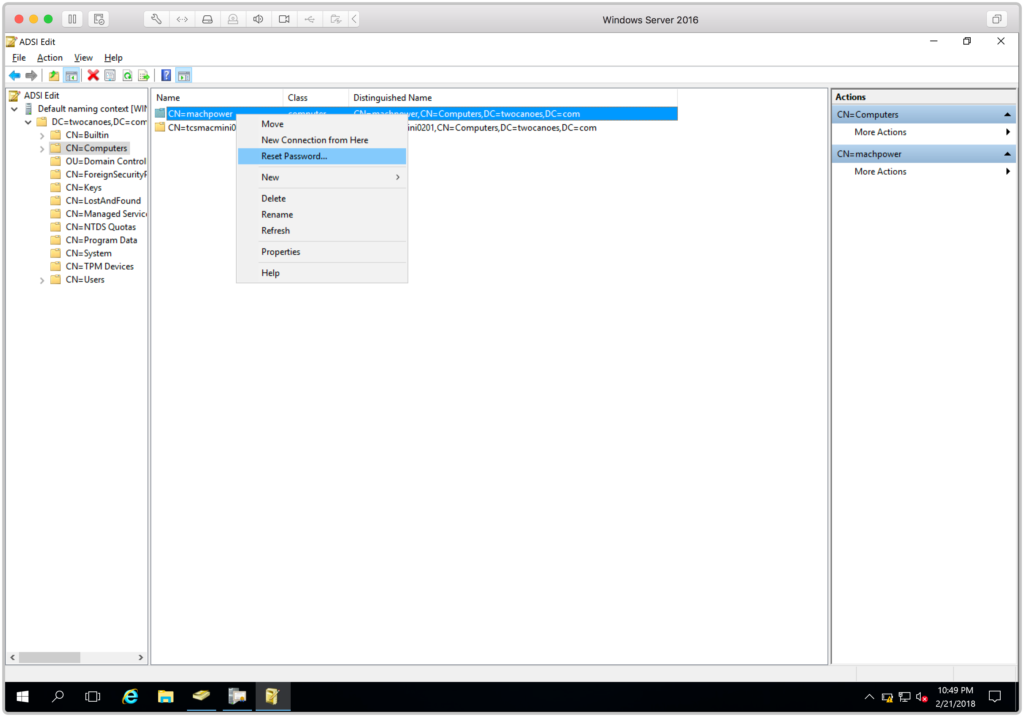Choose Reset Password... in context menu

(x=322, y=156)
